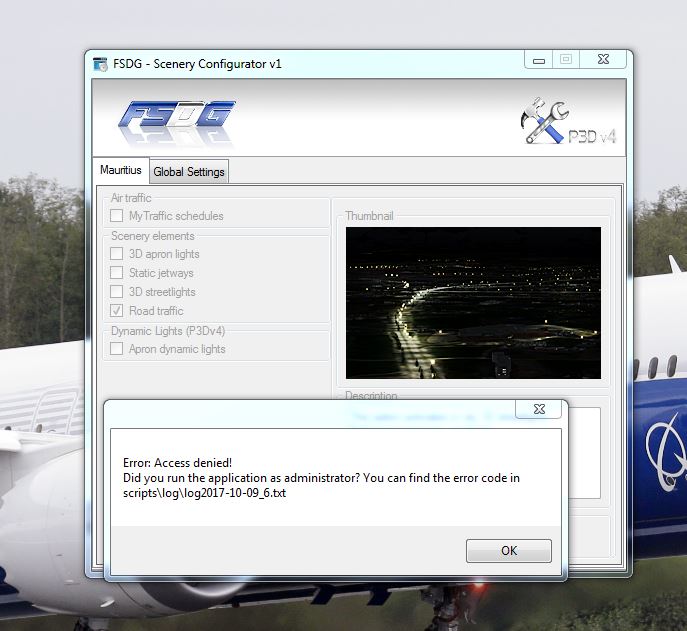Enable the MyTraffic schedules checkbox

click(117, 216)
